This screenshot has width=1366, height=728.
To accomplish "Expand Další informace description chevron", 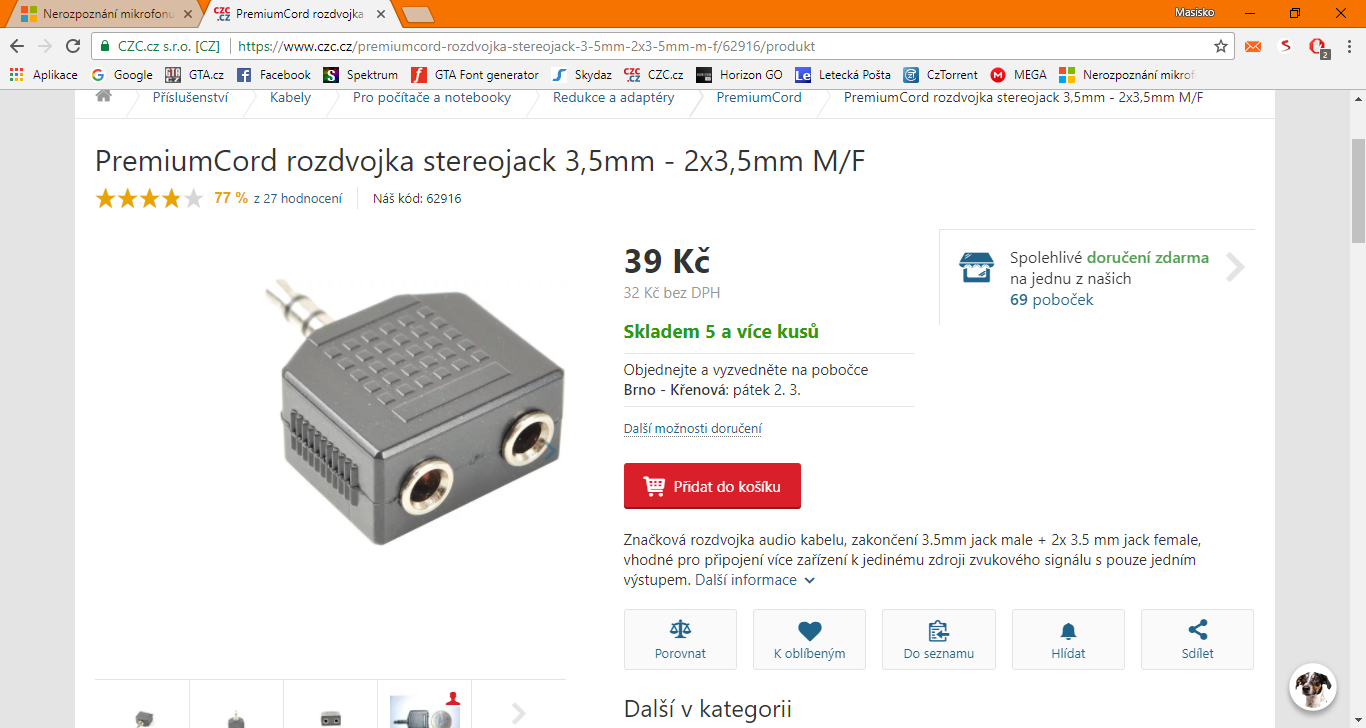I will tap(809, 580).
